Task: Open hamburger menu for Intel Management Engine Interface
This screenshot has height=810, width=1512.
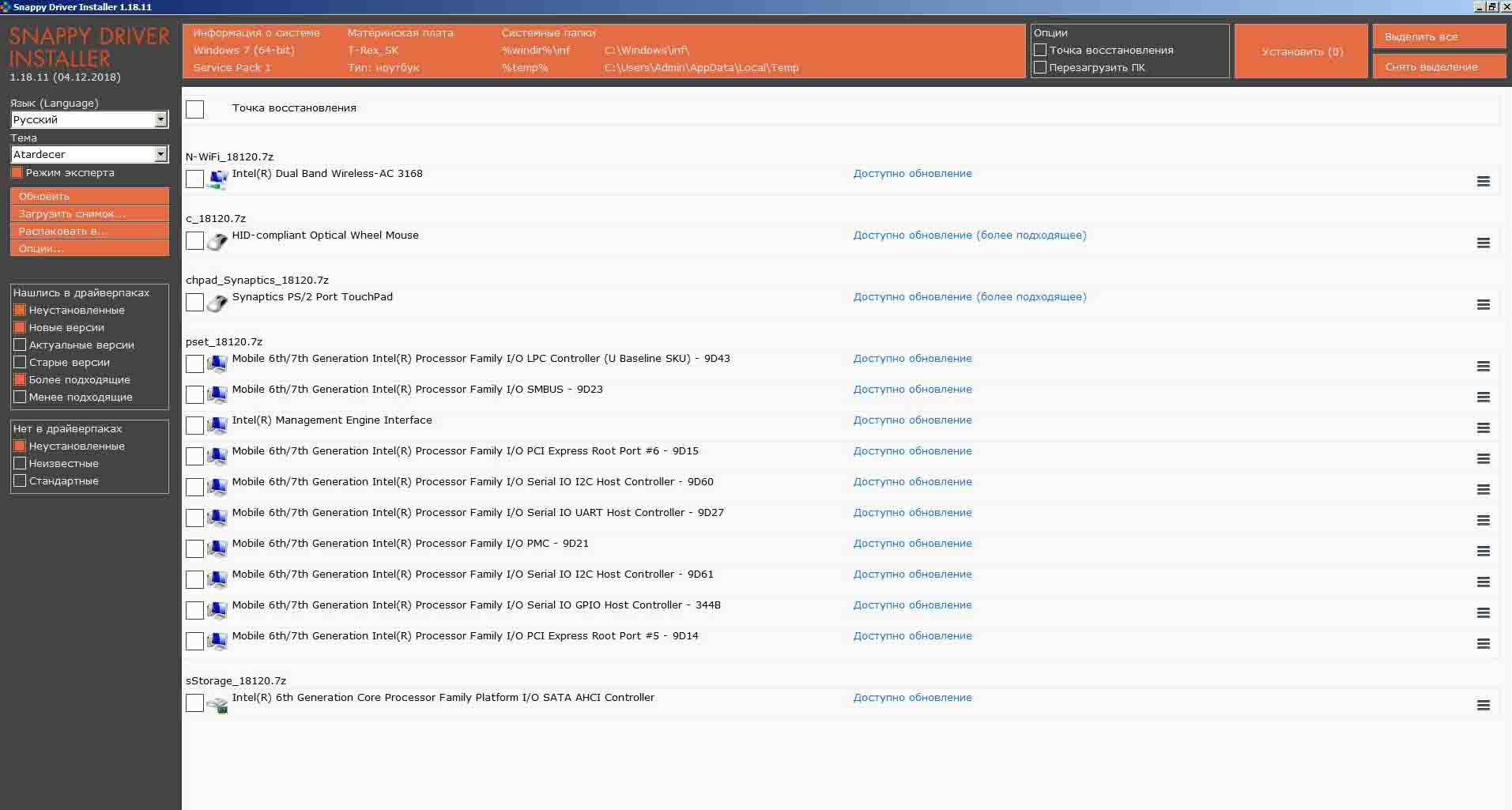Action: tap(1483, 428)
